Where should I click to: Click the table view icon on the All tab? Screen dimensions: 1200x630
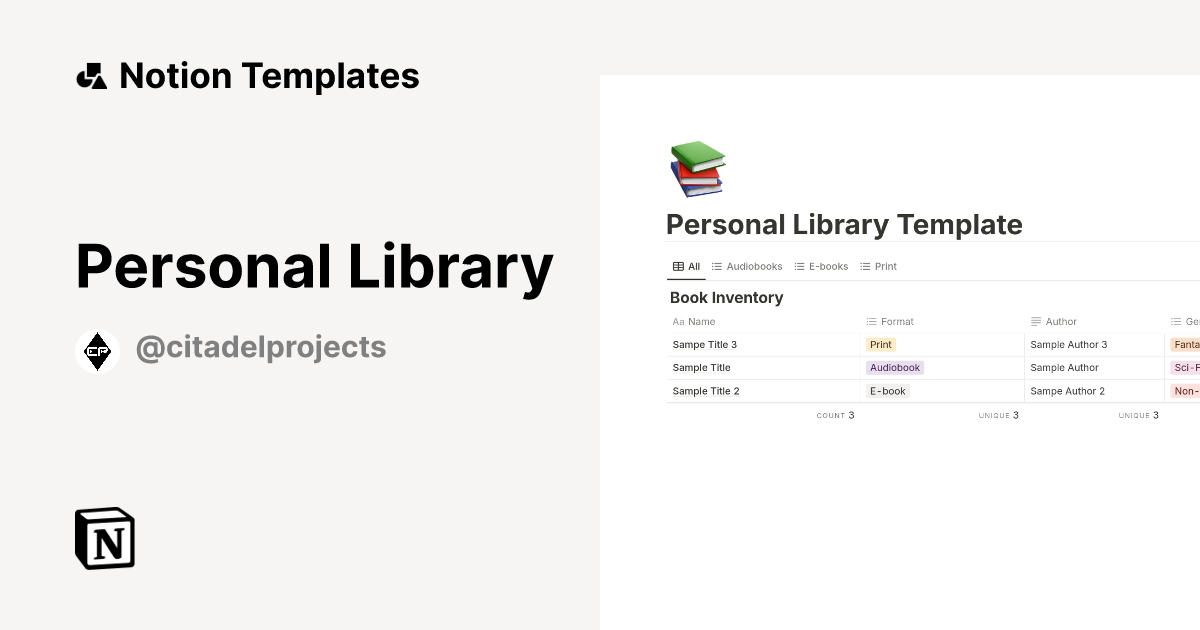pyautogui.click(x=677, y=266)
